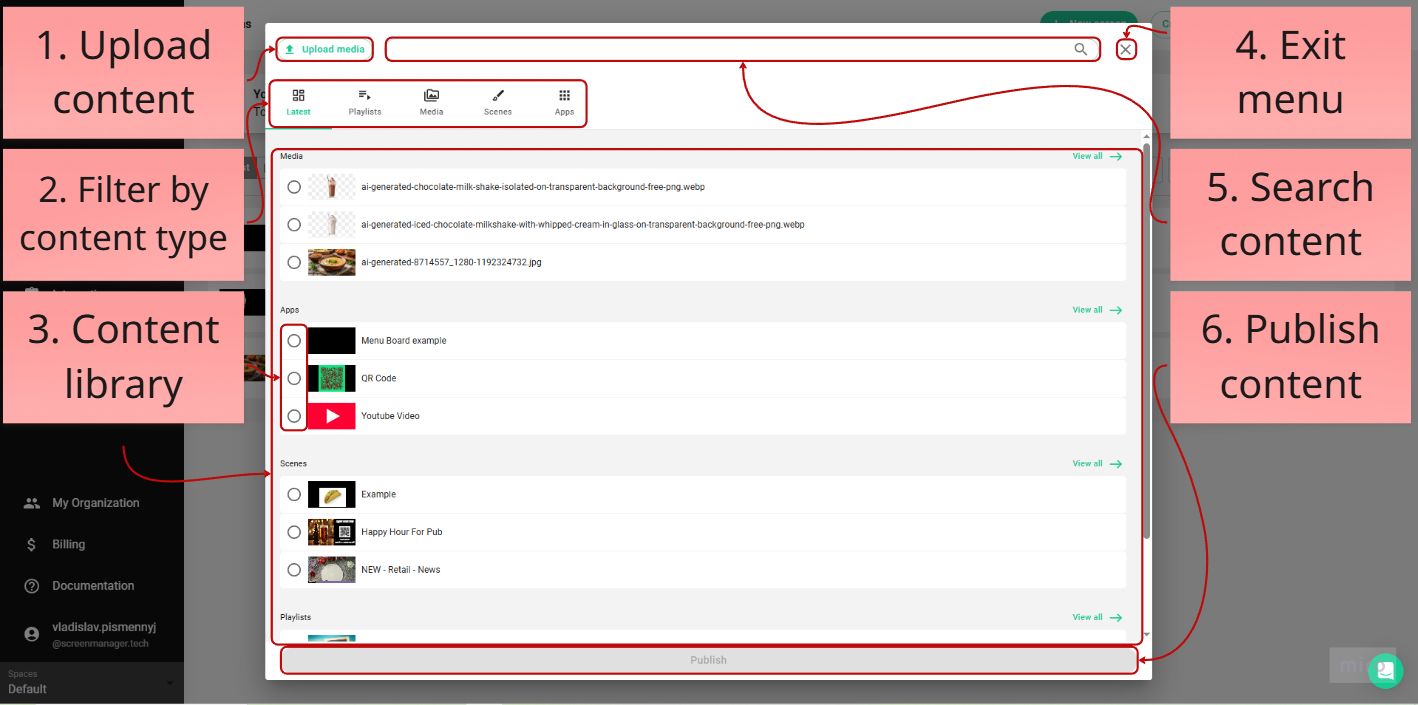Click the Billing dollar icon
Viewport: 1418px width, 705px height.
point(32,545)
